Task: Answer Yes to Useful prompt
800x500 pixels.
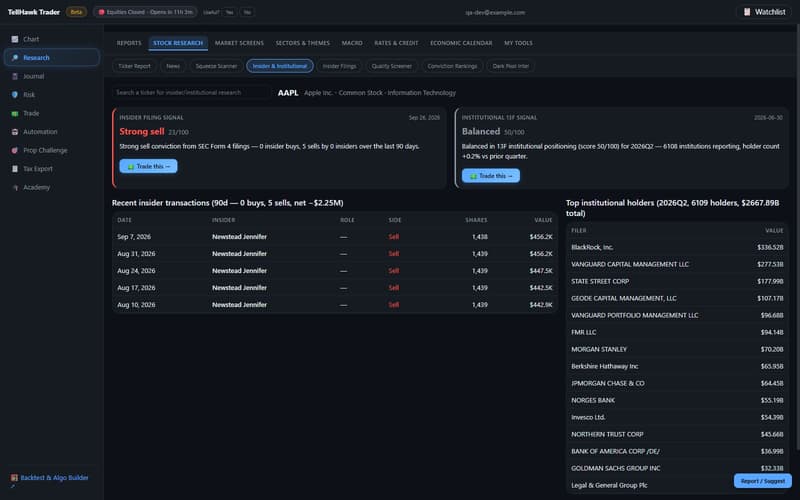Action: (229, 12)
